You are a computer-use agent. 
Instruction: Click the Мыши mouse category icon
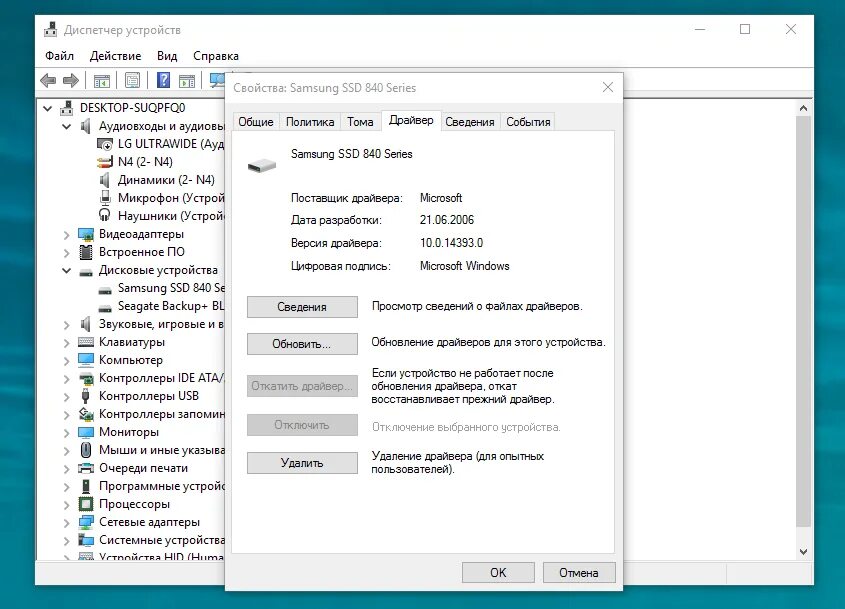[x=86, y=449]
